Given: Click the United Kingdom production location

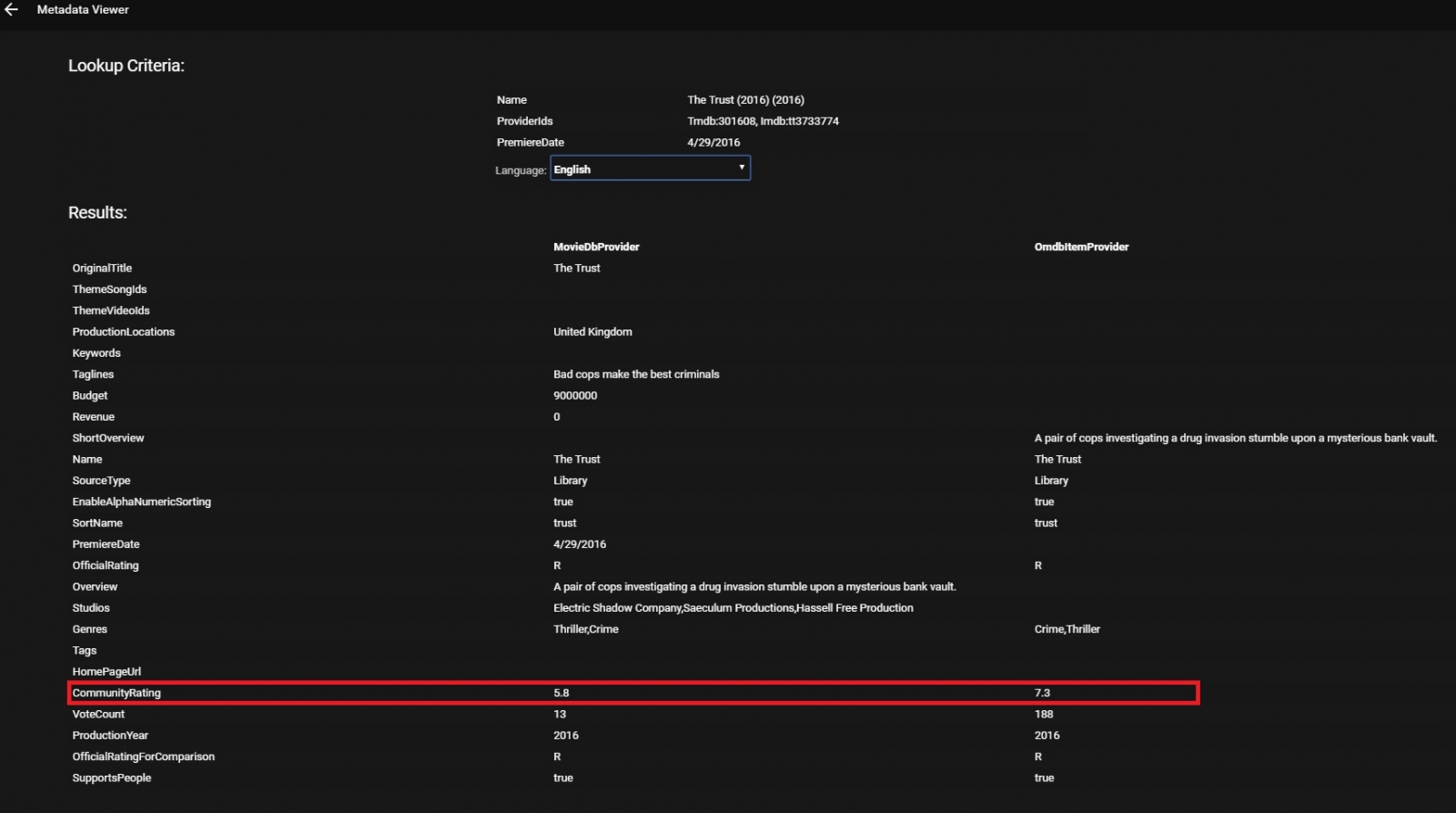Looking at the screenshot, I should [592, 332].
